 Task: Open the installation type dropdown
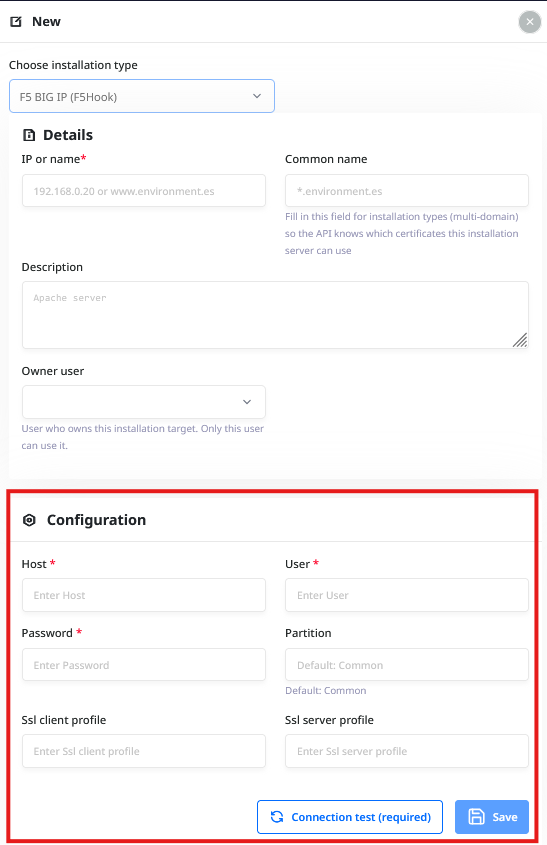coord(142,96)
